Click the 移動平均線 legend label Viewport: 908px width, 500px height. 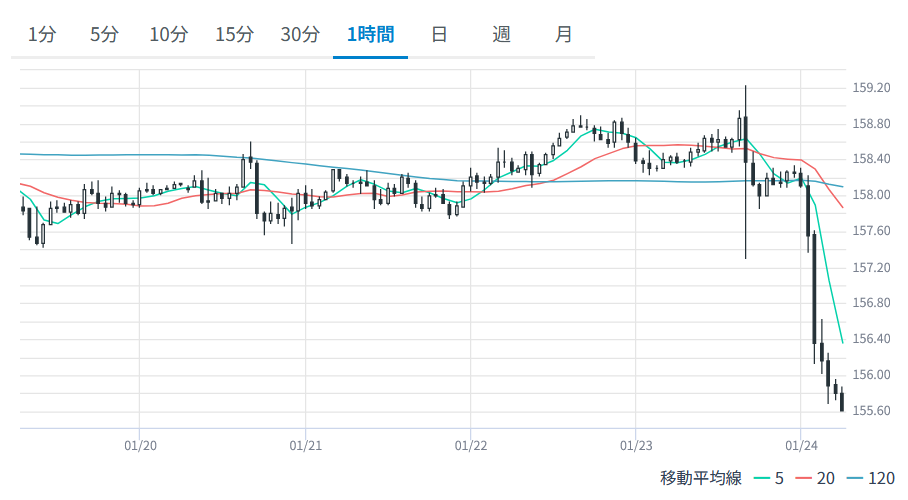point(700,478)
